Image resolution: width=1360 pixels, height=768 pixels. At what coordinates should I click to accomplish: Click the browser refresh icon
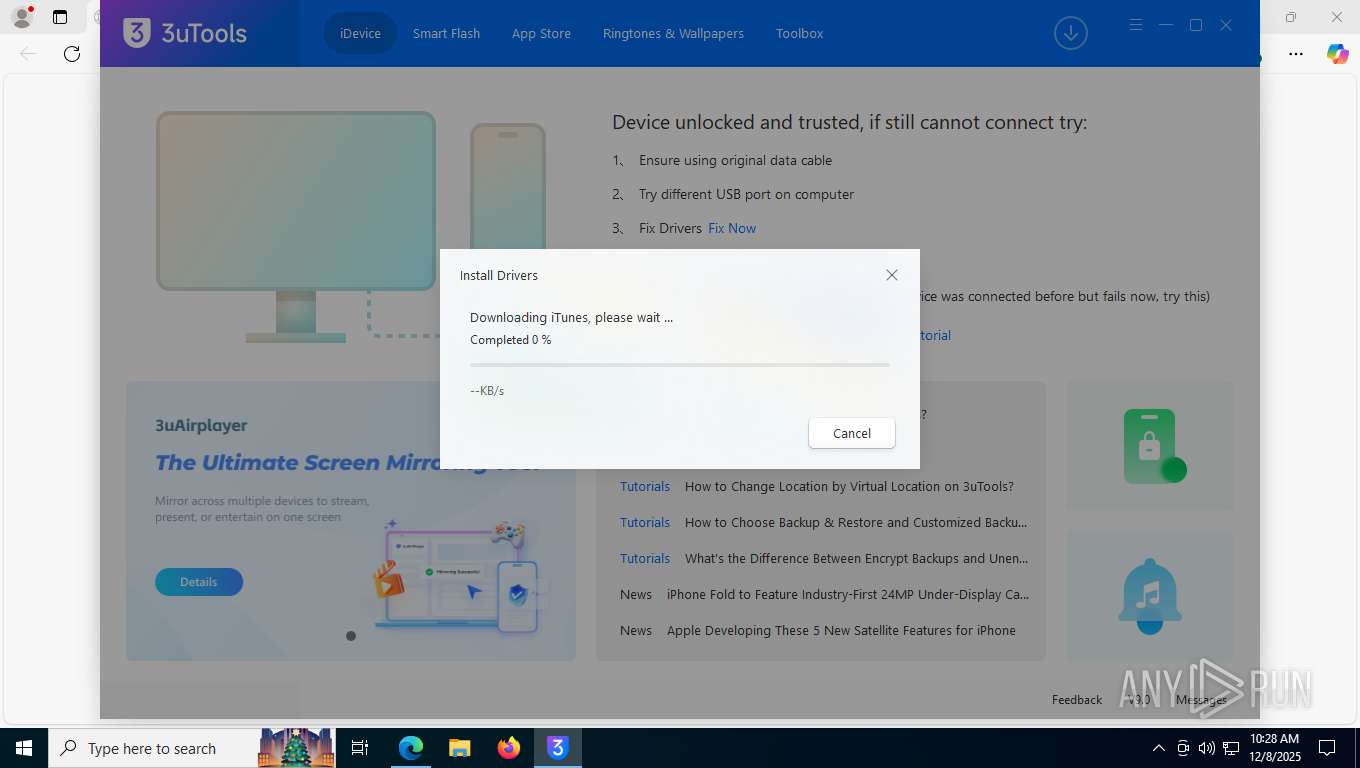tap(72, 54)
